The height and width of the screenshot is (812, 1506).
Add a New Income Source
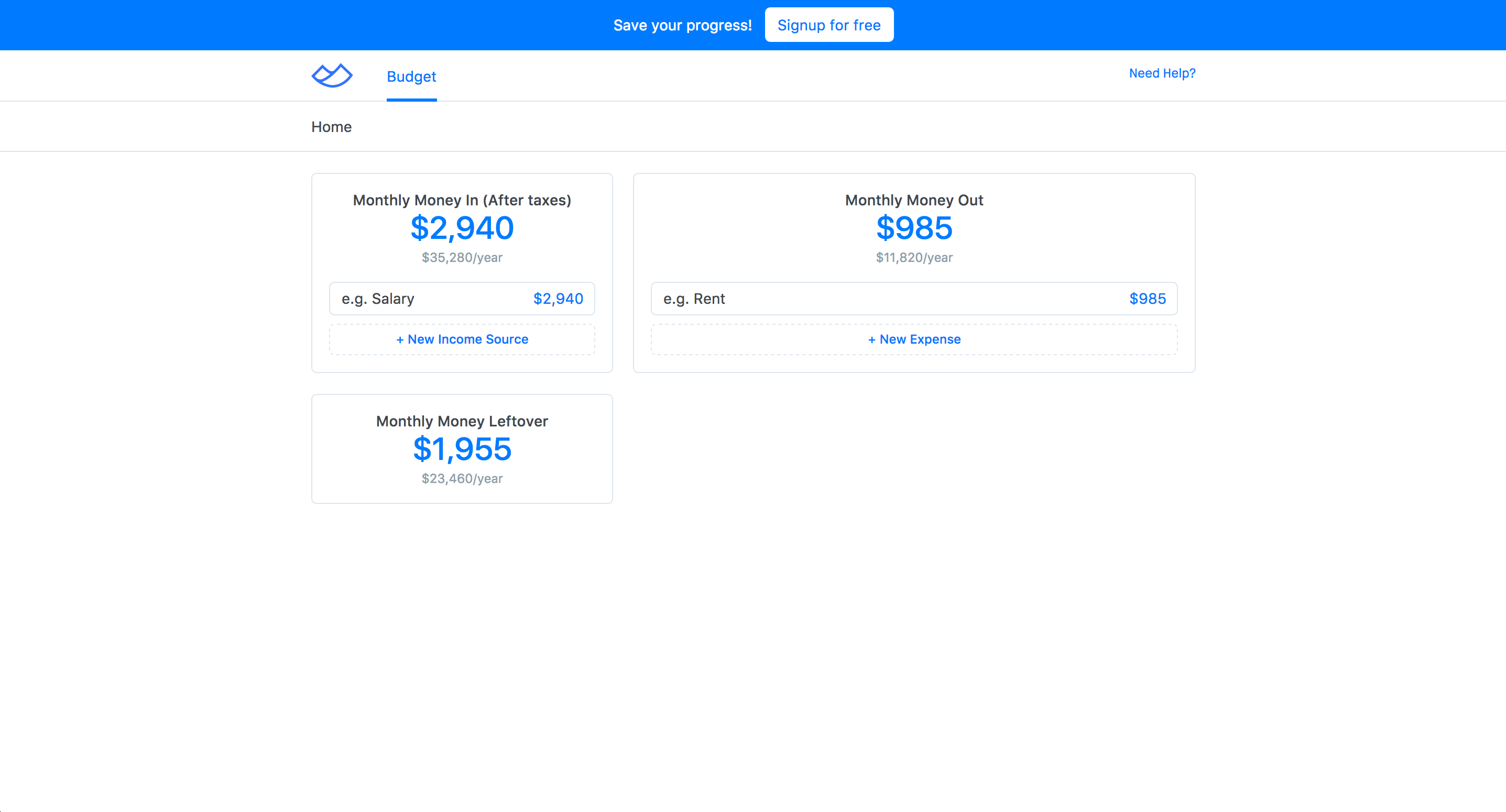[462, 339]
